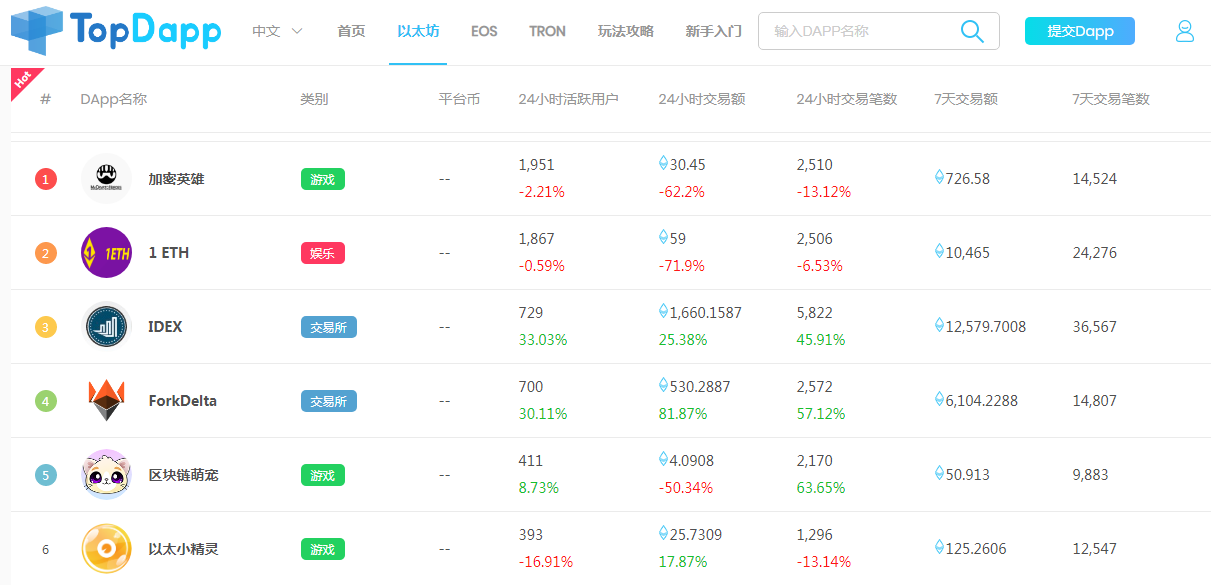The width and height of the screenshot is (1211, 585).
Task: Select the 36,567 weekly transactions value
Action: 1094,327
